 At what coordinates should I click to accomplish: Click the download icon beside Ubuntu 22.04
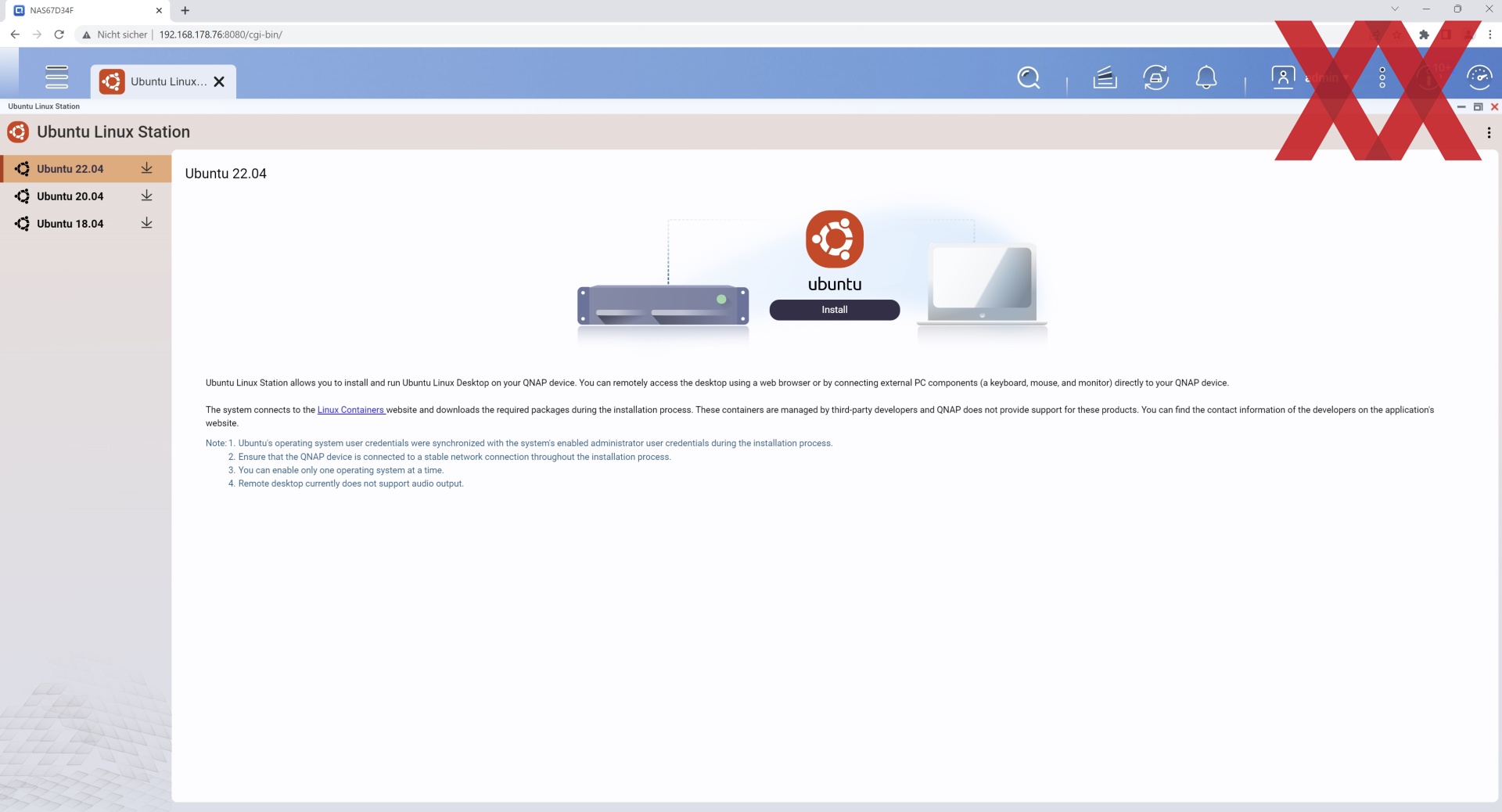(x=146, y=168)
